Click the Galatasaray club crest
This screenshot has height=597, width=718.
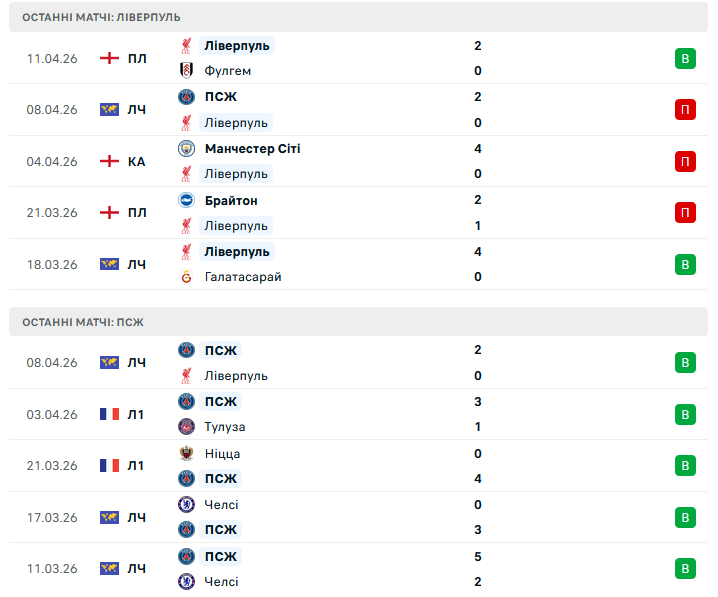tap(186, 277)
